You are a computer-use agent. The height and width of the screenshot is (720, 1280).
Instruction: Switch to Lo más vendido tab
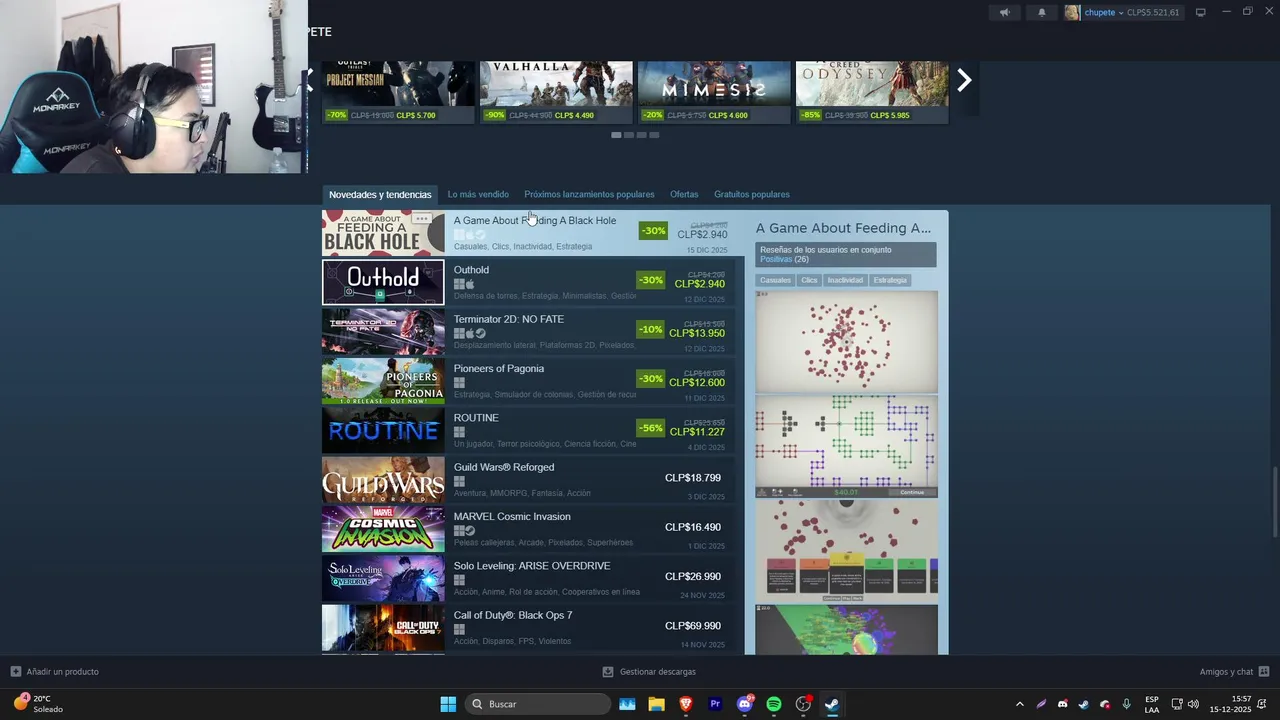coord(478,194)
